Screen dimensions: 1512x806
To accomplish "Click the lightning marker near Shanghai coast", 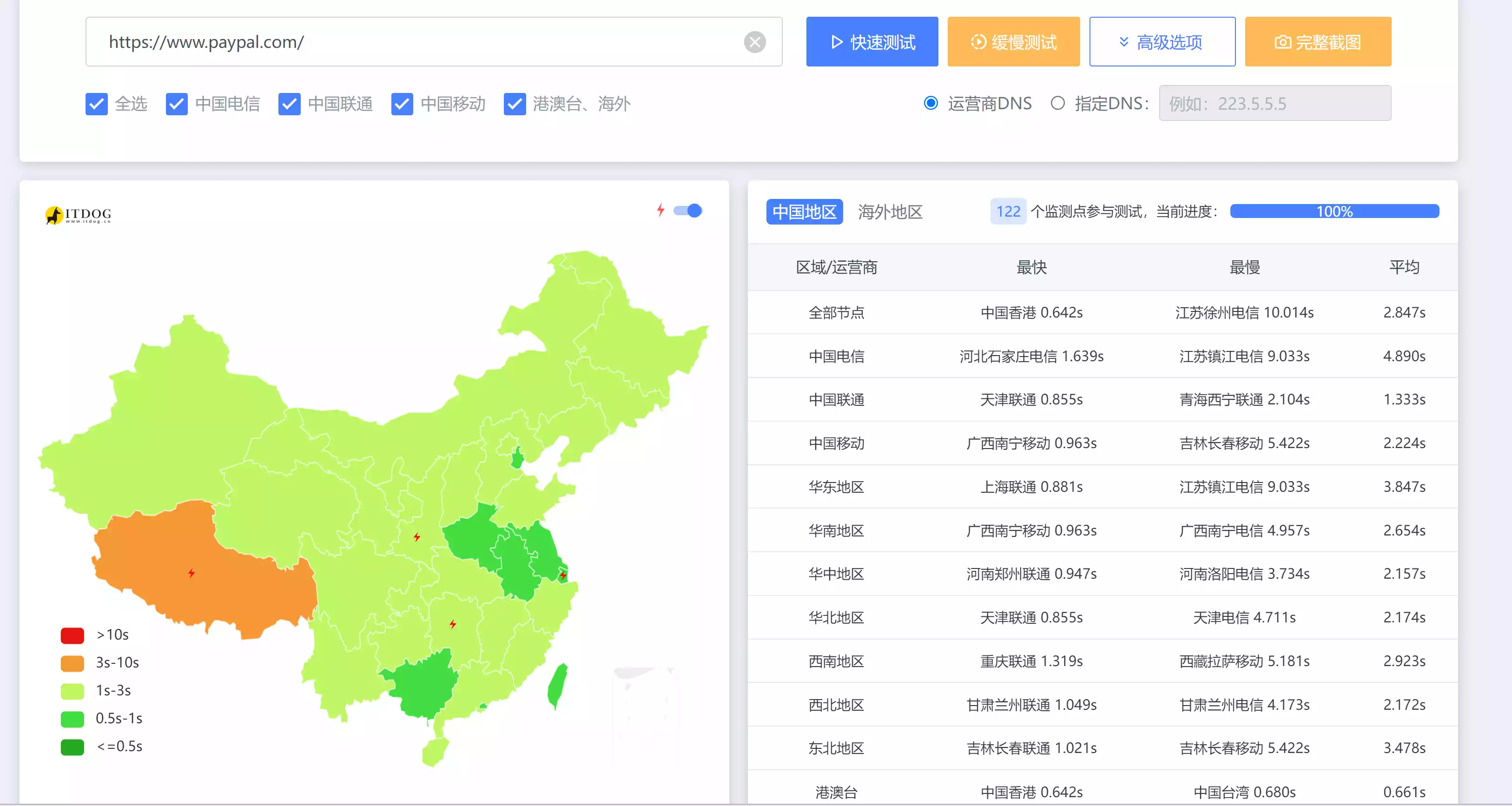I will click(563, 575).
